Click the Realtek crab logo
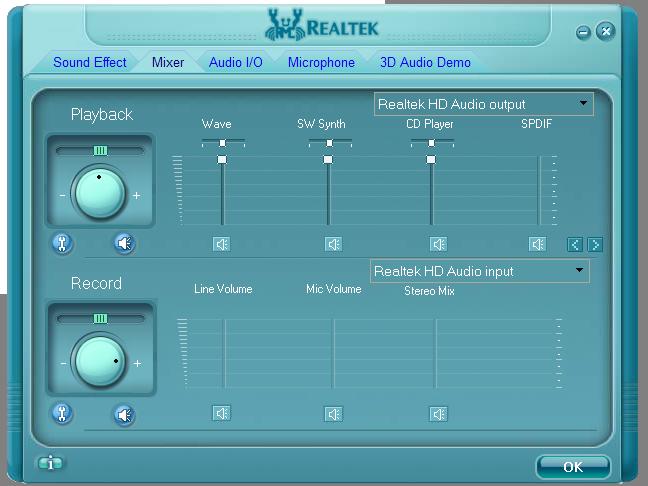Image resolution: width=648 pixels, height=486 pixels. (x=284, y=25)
